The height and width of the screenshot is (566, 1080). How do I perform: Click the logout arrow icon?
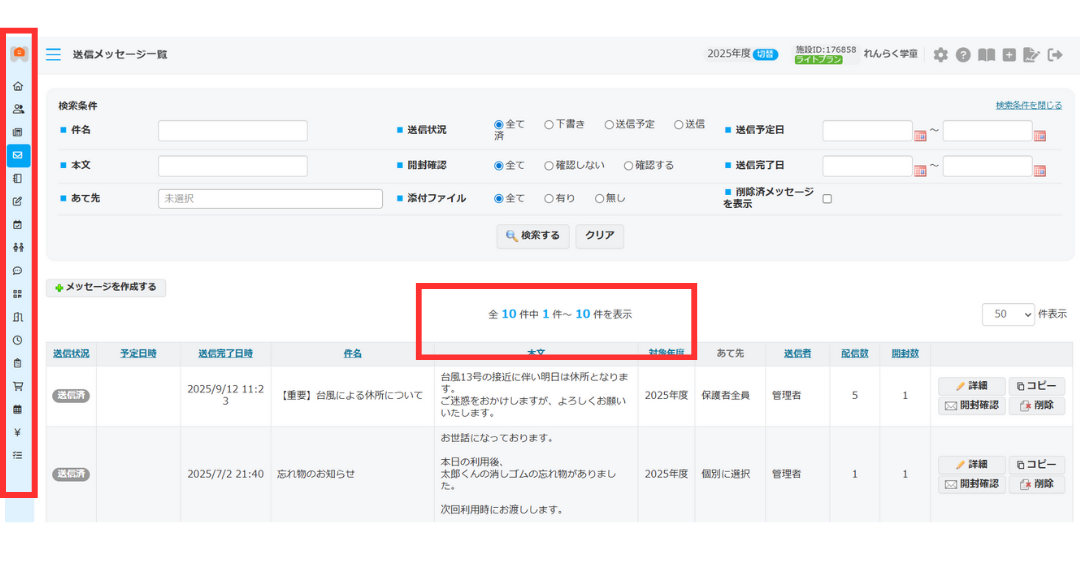click(1054, 55)
